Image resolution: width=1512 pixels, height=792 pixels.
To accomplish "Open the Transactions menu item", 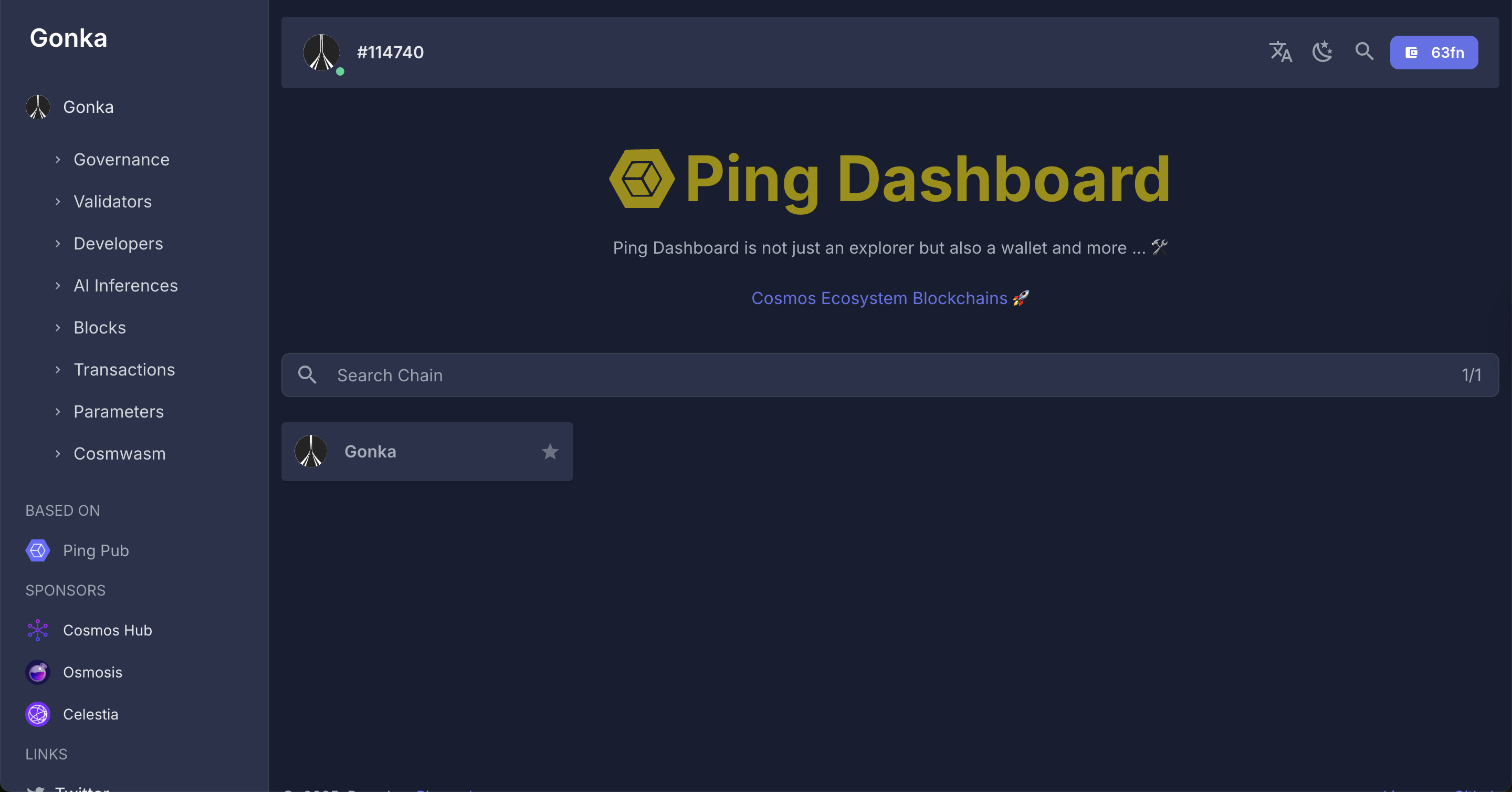I will point(124,369).
